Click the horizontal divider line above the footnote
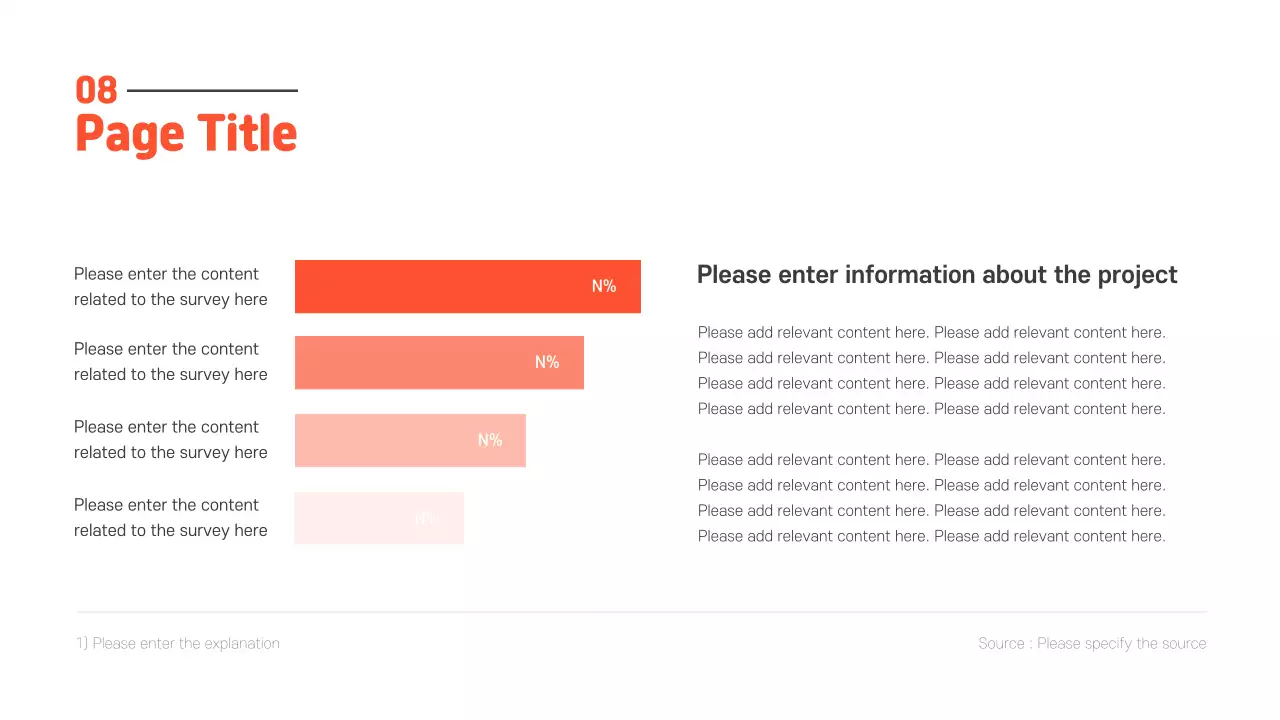Screen dimensions: 1280x720 click(642, 612)
